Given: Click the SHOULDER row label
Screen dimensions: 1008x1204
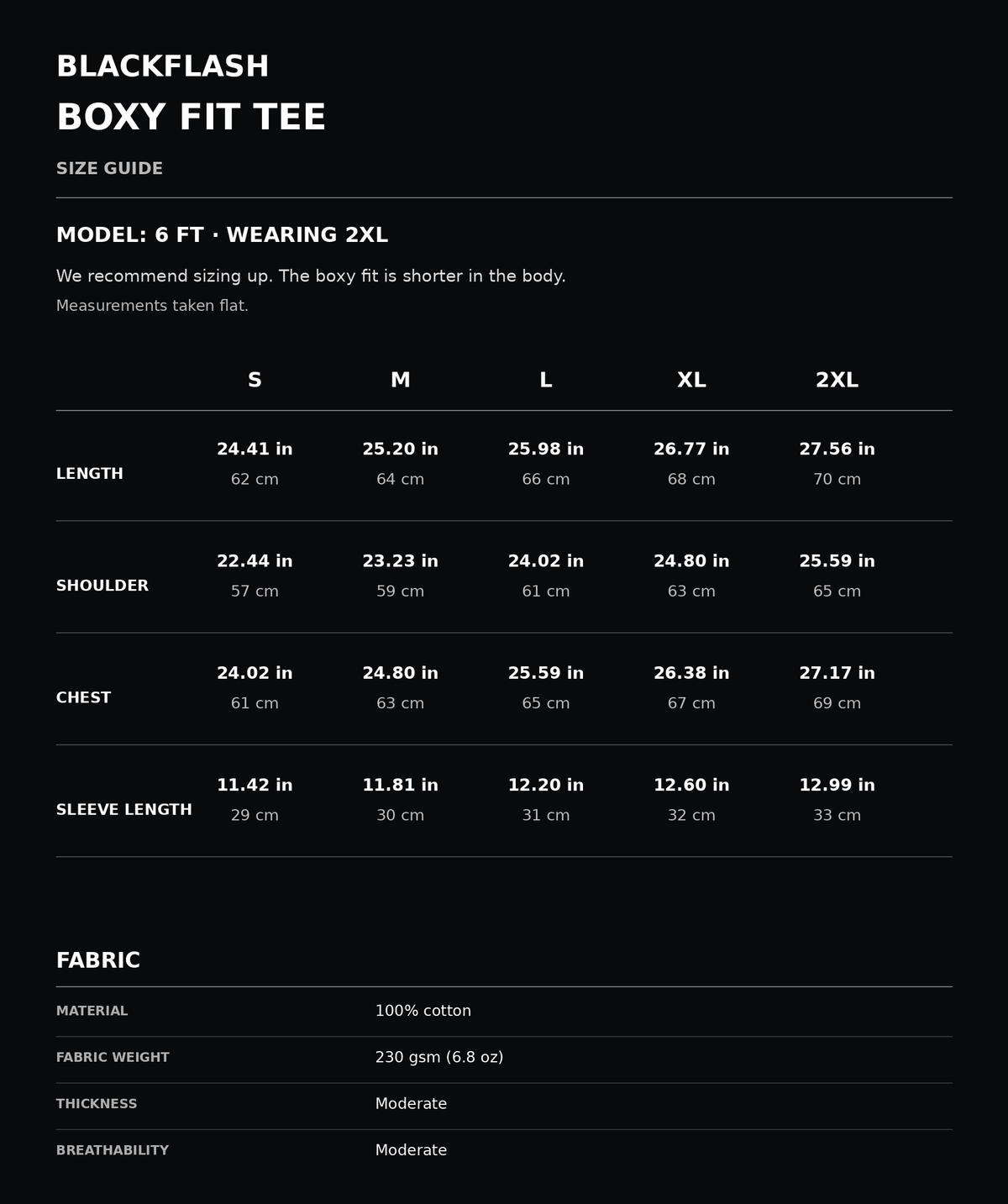Looking at the screenshot, I should (x=102, y=586).
